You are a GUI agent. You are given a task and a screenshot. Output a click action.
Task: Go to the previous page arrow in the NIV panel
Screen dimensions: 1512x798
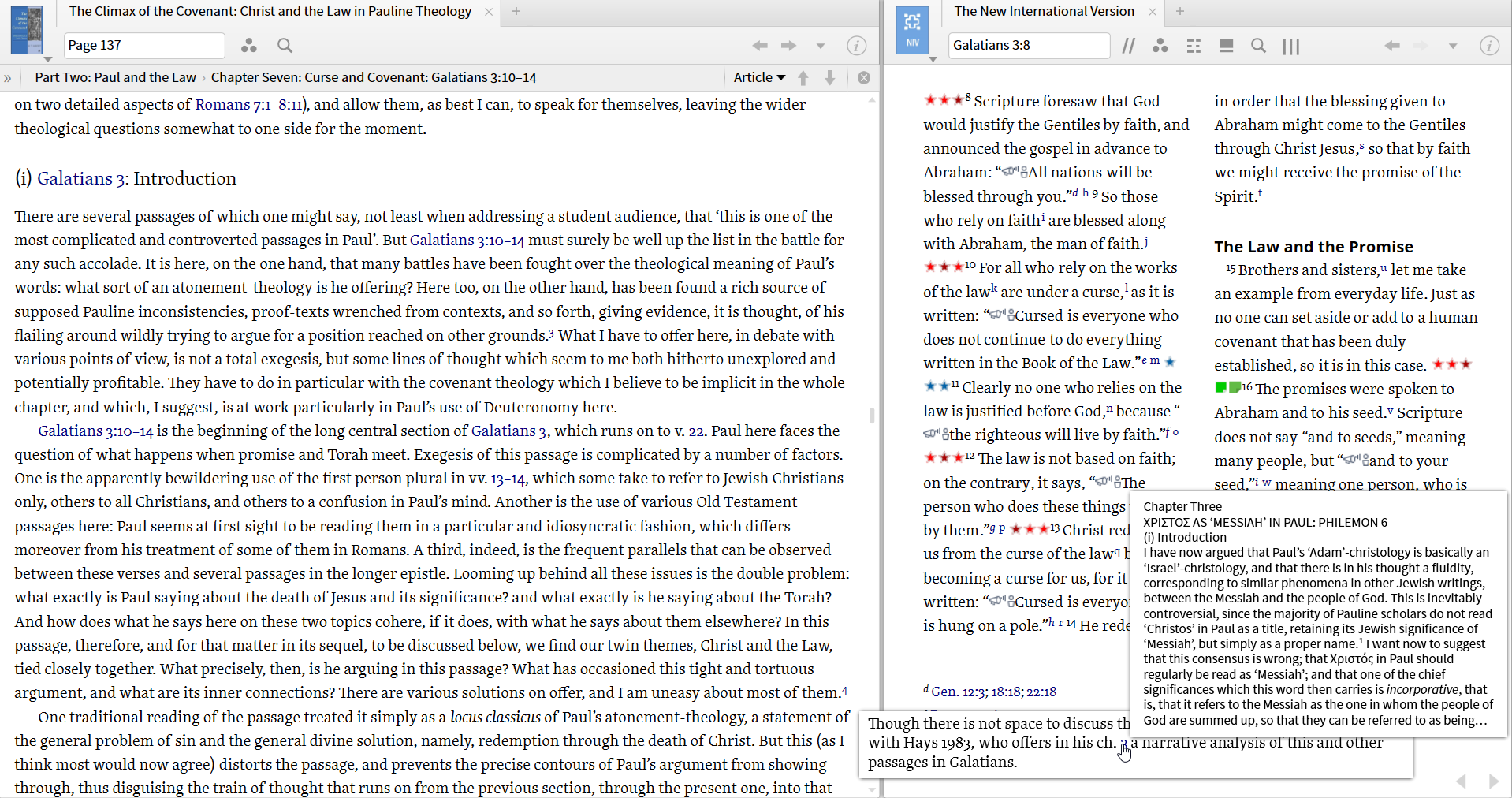tap(1461, 781)
